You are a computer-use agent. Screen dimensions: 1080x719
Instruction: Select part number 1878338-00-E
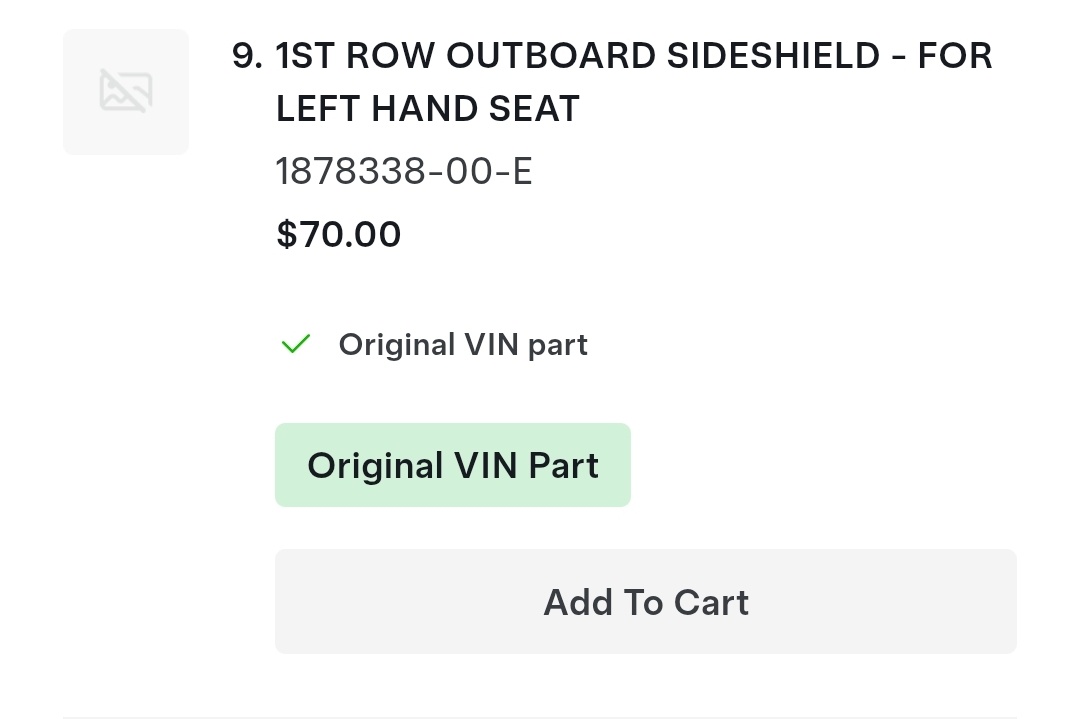(x=404, y=172)
